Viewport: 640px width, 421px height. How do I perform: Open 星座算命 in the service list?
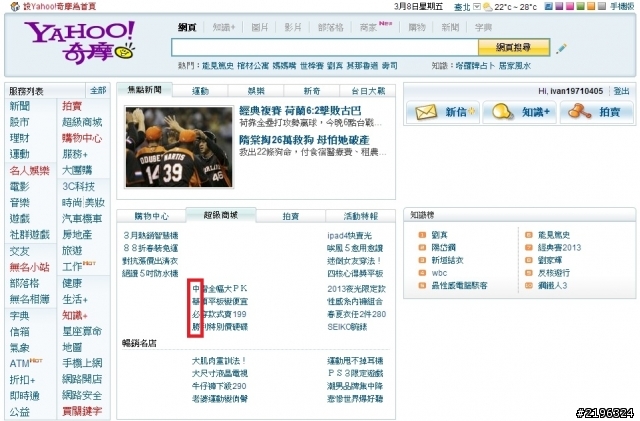[x=82, y=331]
